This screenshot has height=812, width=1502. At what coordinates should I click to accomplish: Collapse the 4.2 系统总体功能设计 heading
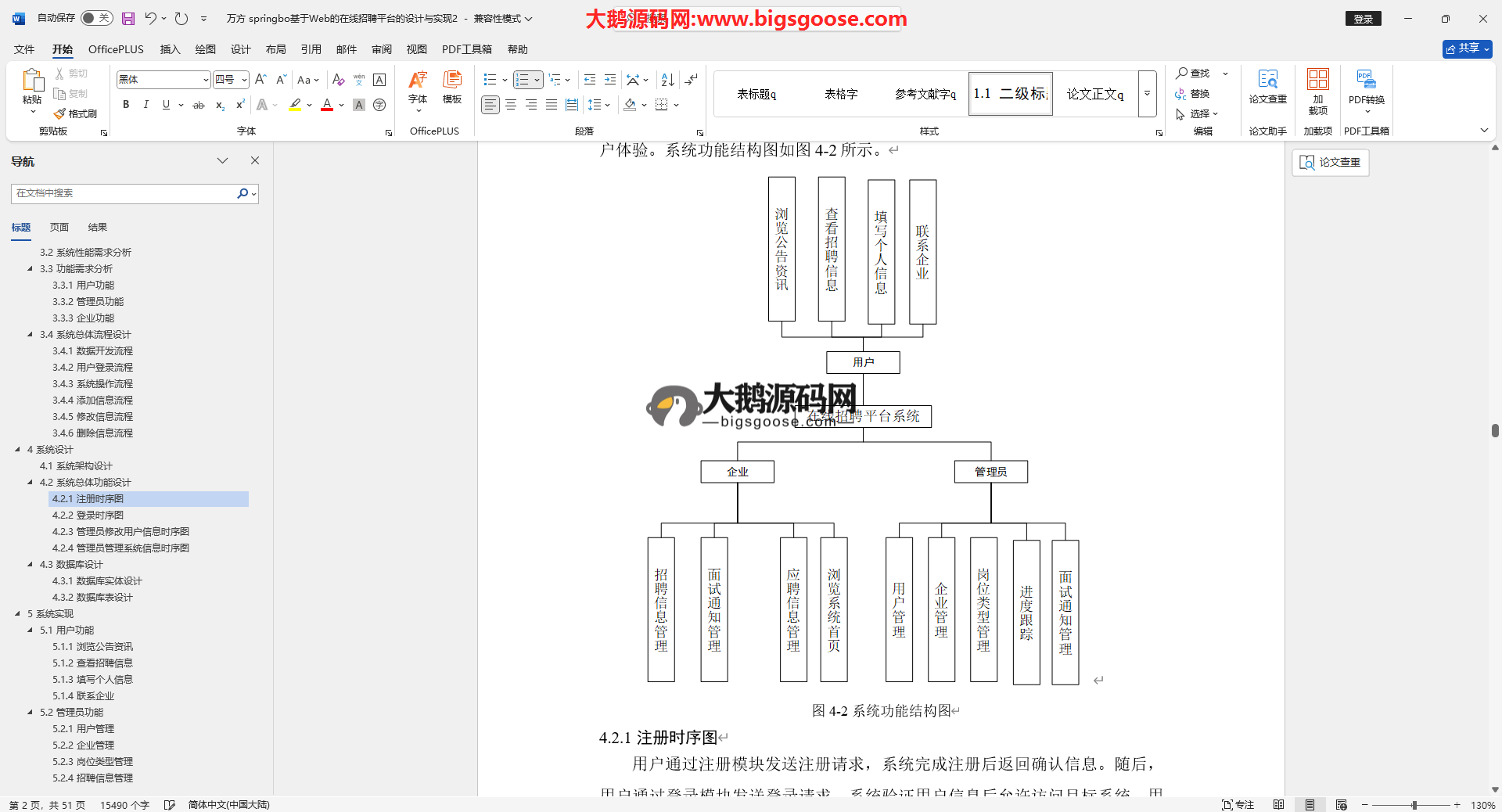31,483
